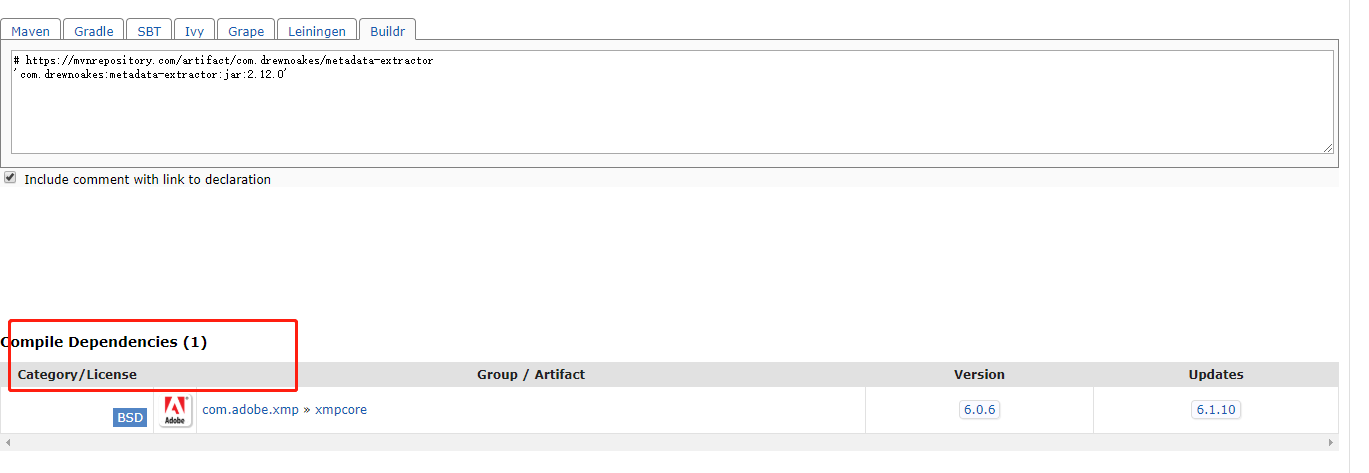The height and width of the screenshot is (473, 1369).
Task: Click the BSD license badge
Action: click(130, 417)
